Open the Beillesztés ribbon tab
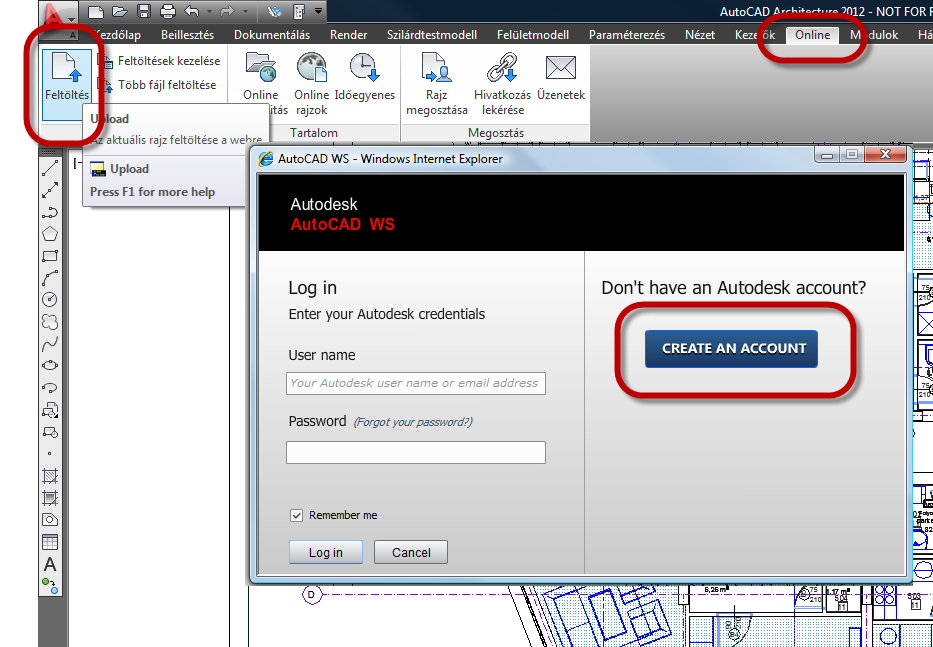This screenshot has width=933, height=647. point(187,35)
